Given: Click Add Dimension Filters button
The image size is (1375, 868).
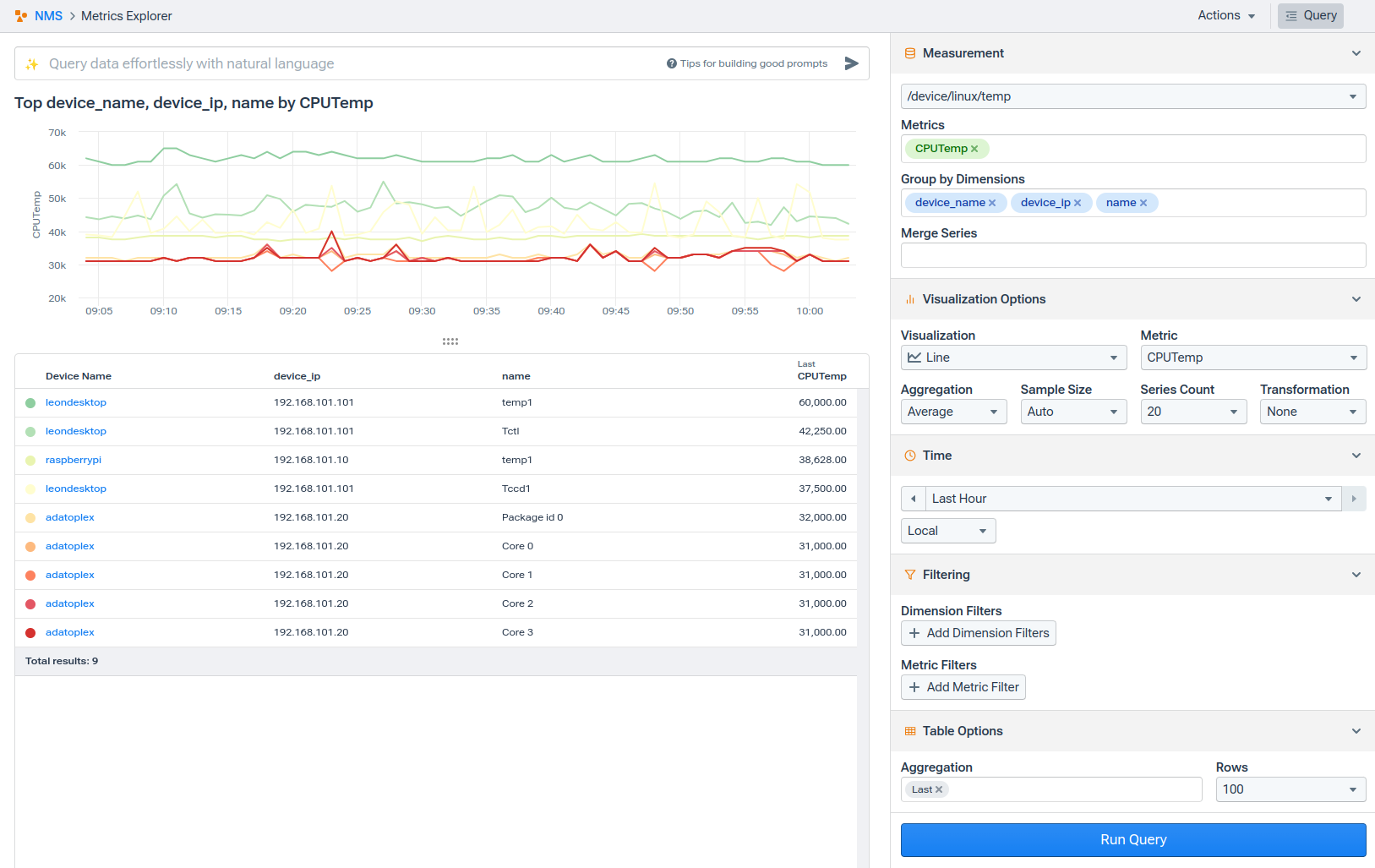Looking at the screenshot, I should (979, 633).
